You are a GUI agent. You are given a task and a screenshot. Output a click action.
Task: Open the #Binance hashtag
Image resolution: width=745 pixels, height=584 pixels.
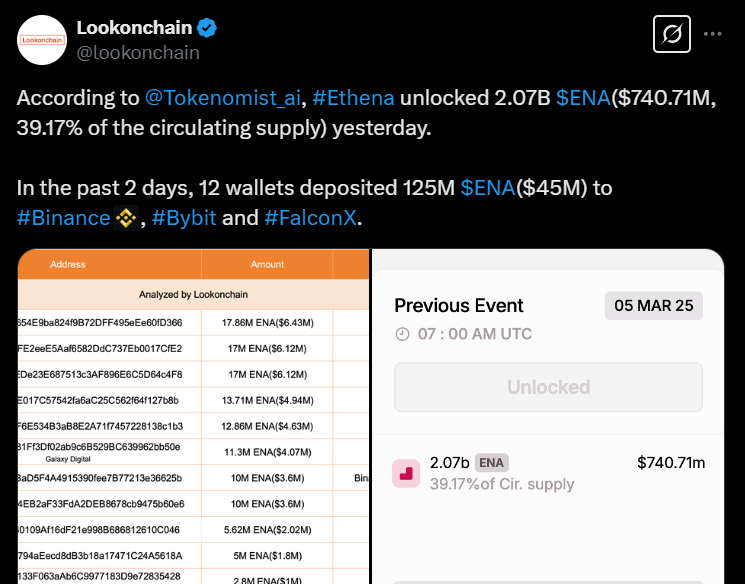point(63,216)
